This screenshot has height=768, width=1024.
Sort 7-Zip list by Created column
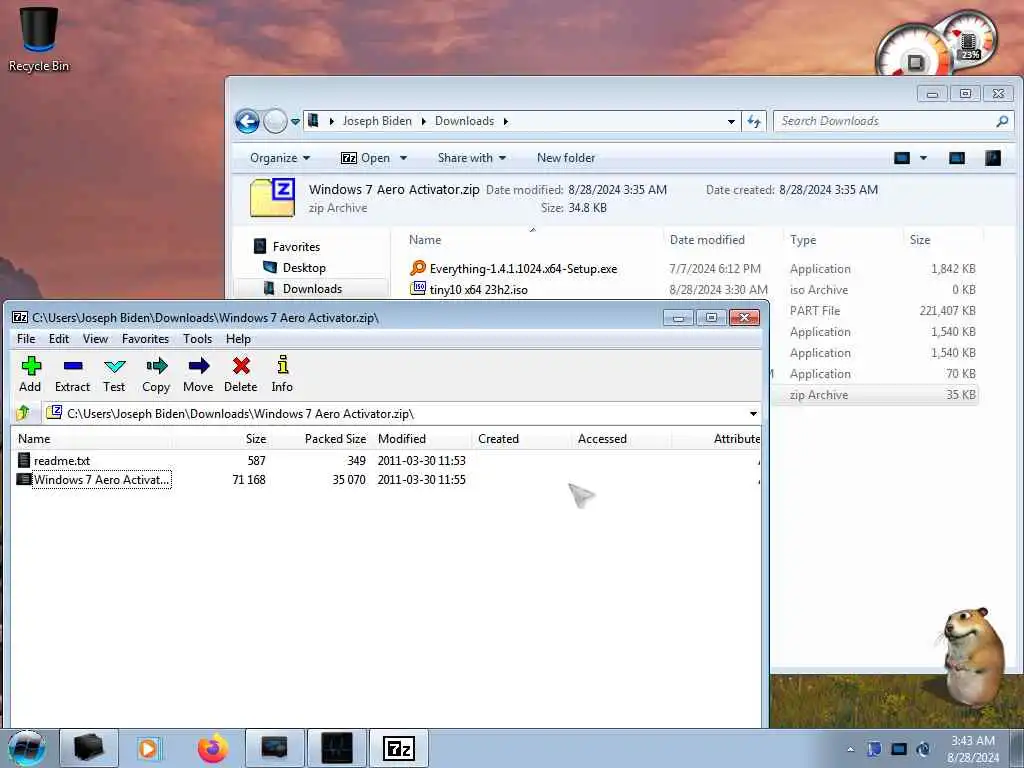[521, 439]
